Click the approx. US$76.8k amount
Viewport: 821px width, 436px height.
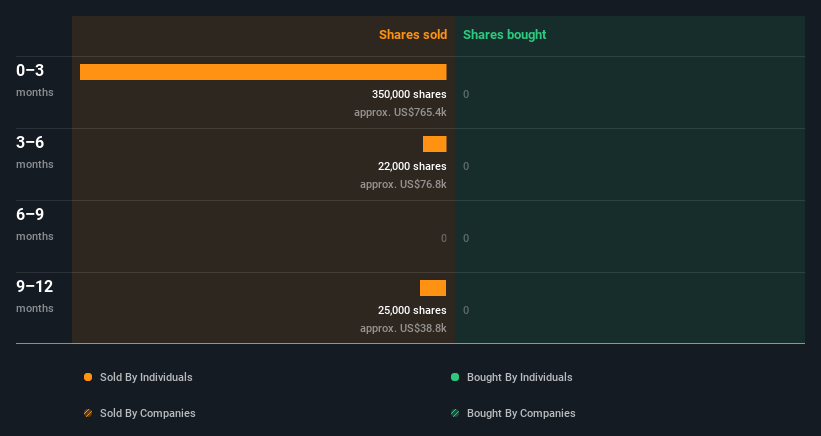(x=403, y=184)
